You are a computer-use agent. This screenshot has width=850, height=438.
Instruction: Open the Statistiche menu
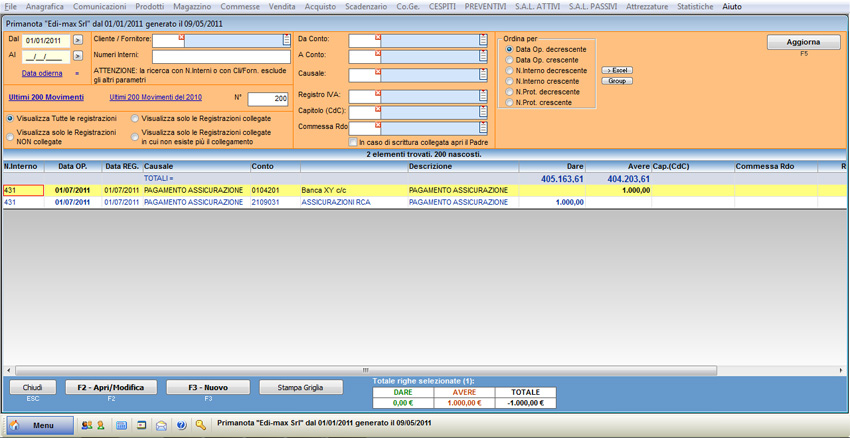(x=695, y=6)
